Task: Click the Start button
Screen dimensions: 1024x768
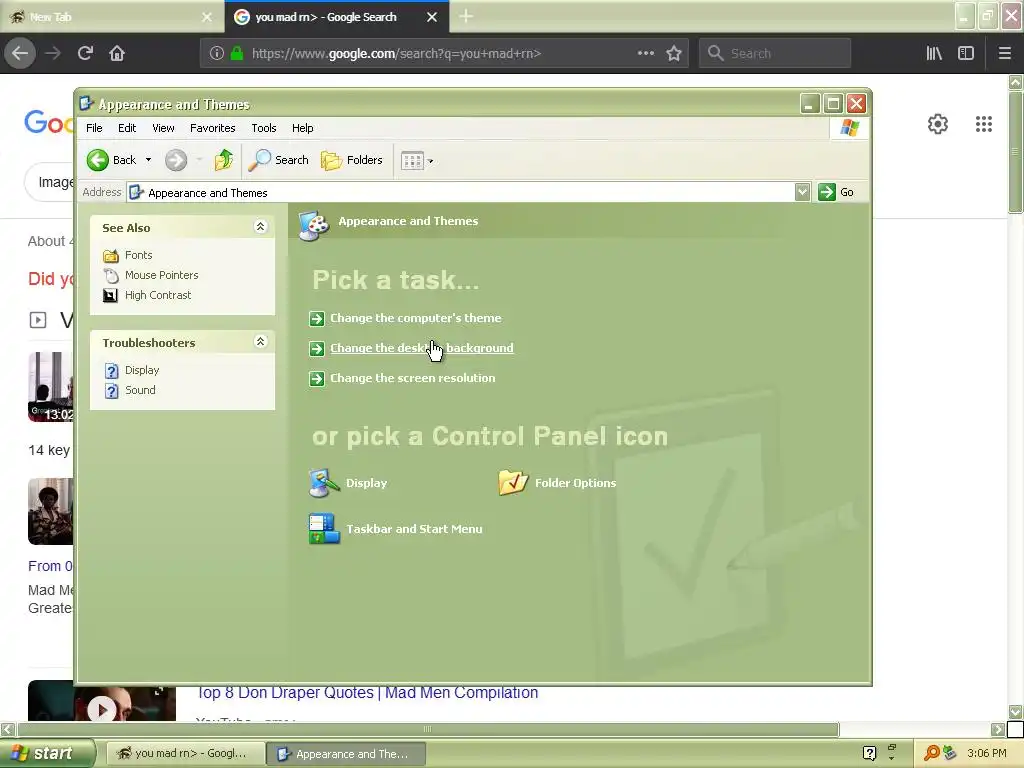Action: coord(47,753)
